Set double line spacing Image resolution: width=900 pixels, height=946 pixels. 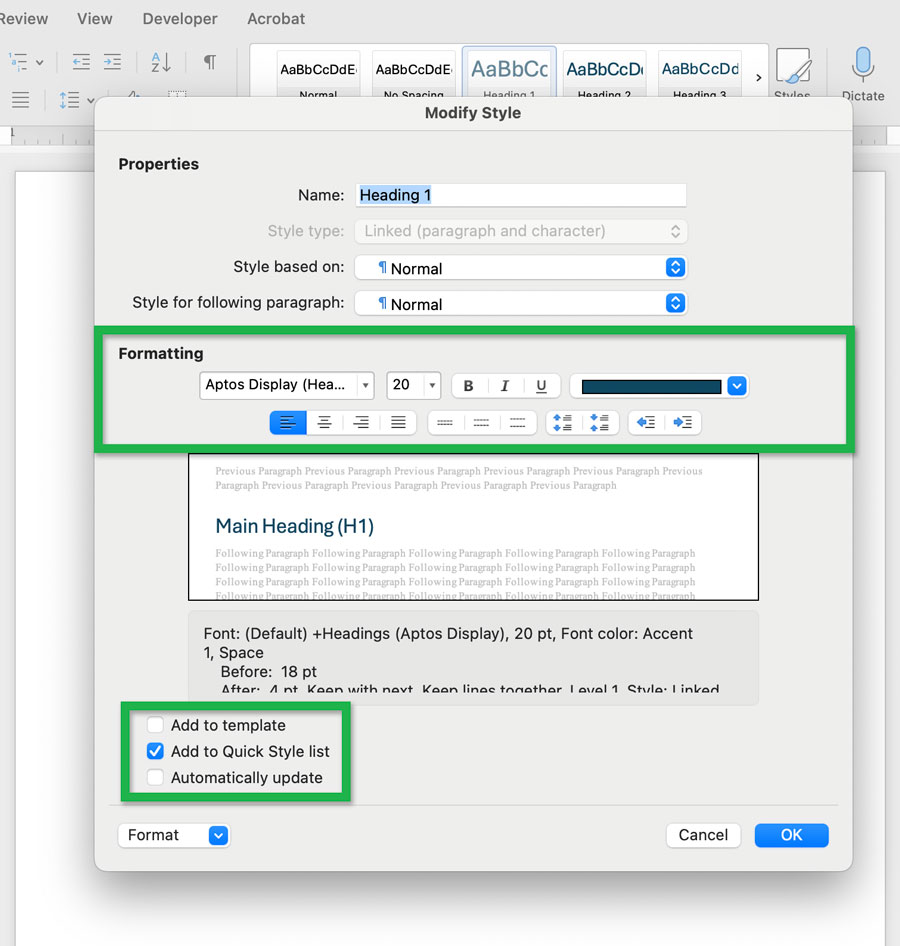(x=517, y=422)
